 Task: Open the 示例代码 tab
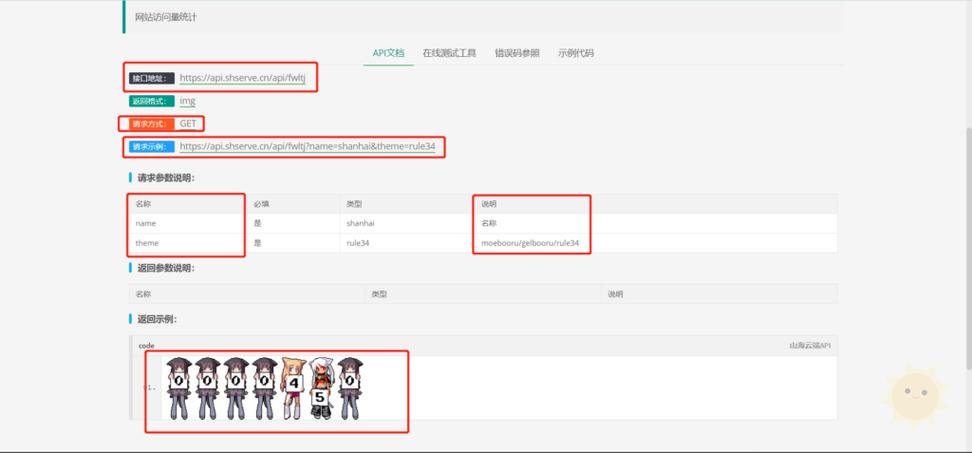pyautogui.click(x=576, y=53)
